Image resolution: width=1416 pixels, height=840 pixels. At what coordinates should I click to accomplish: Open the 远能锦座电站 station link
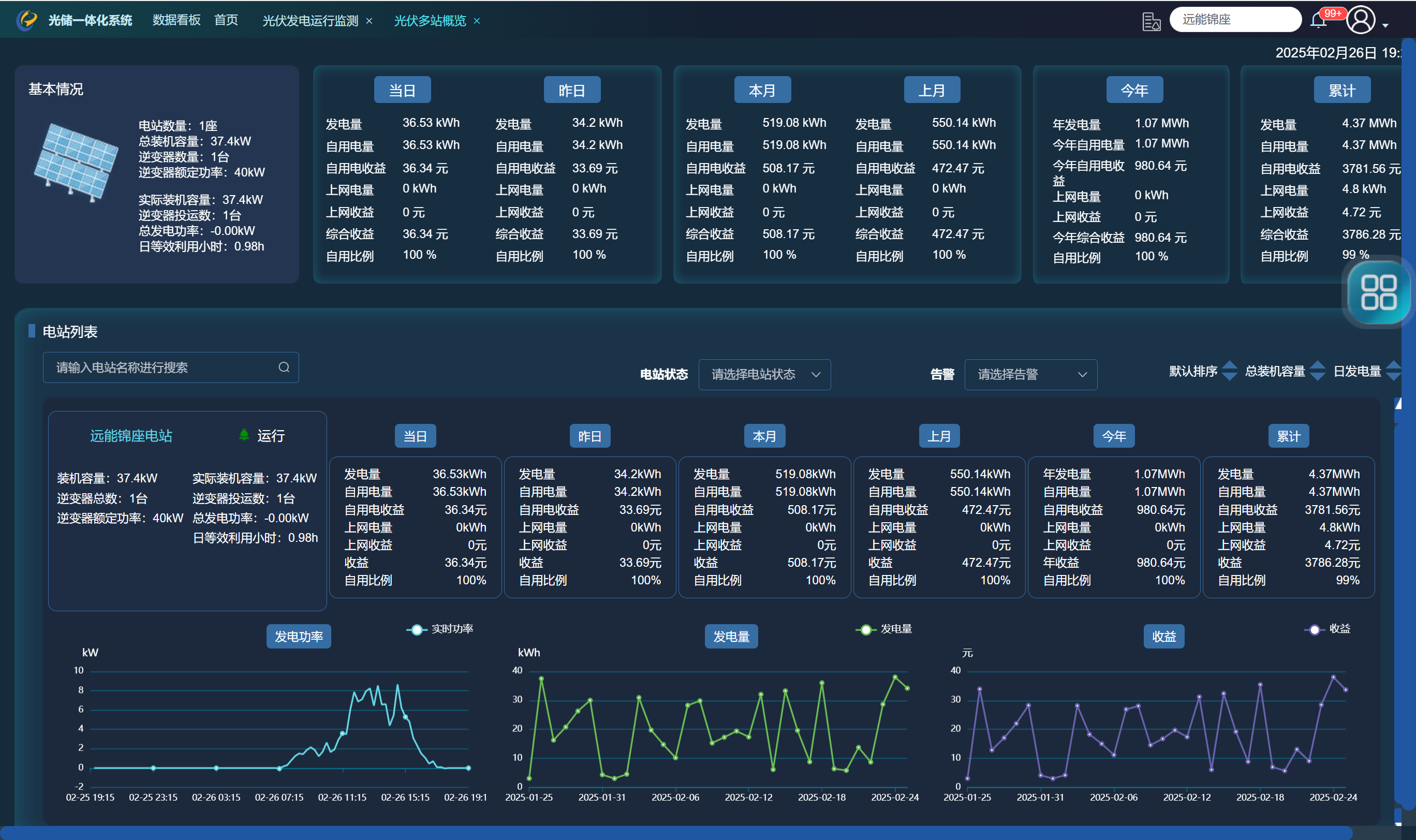(x=131, y=436)
